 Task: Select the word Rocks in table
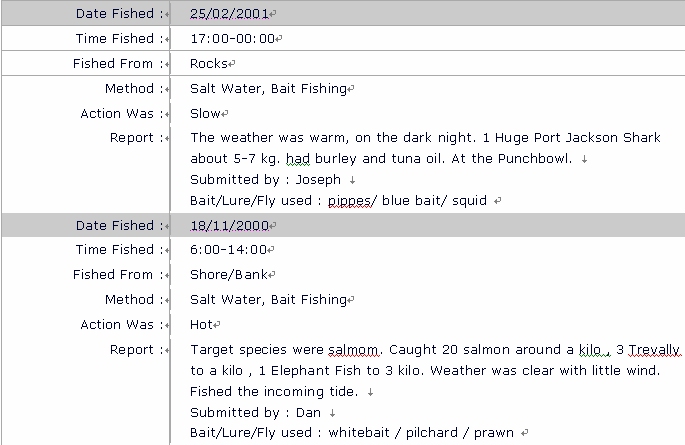coord(208,64)
